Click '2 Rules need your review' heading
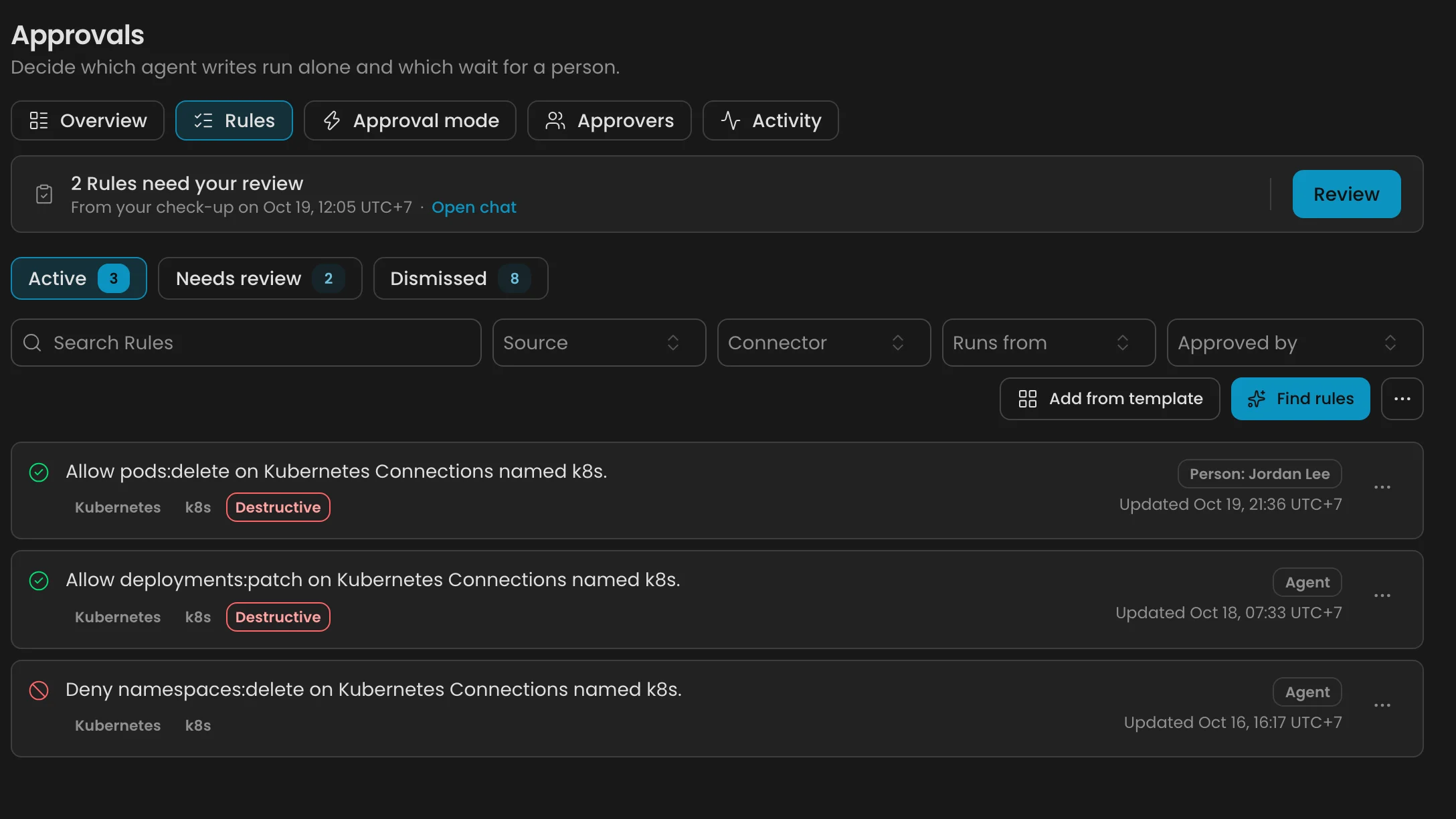Image resolution: width=1456 pixels, height=819 pixels. pos(187,183)
